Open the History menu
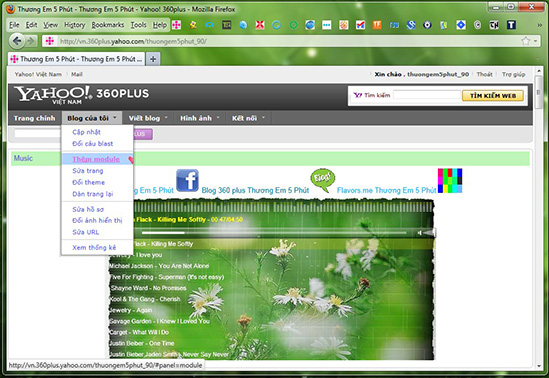 point(75,25)
